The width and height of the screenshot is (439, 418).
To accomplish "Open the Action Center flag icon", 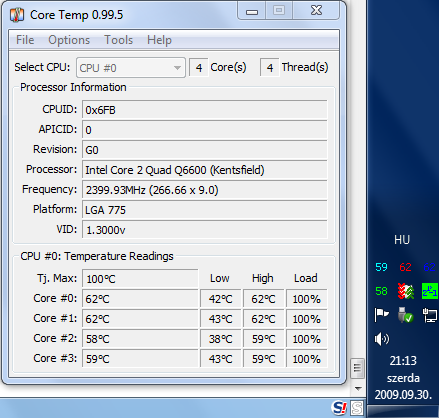I will (381, 315).
